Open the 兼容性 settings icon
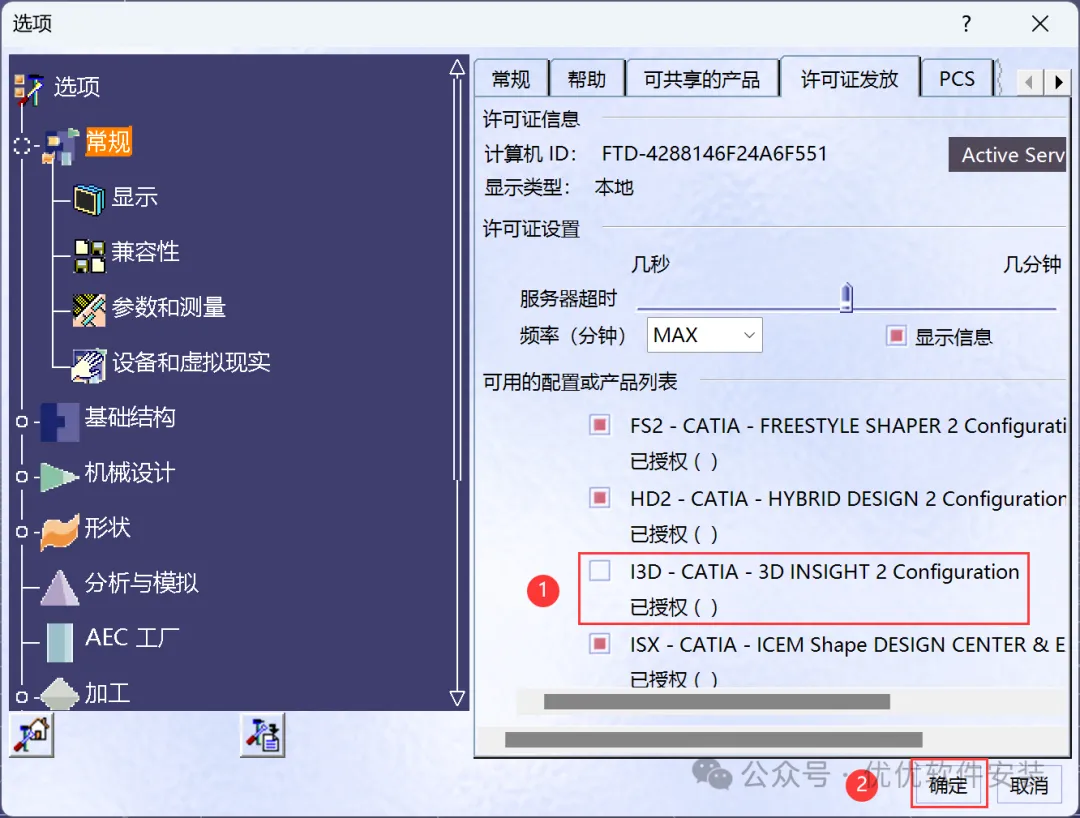Screen dimensions: 1080x818 90,255
